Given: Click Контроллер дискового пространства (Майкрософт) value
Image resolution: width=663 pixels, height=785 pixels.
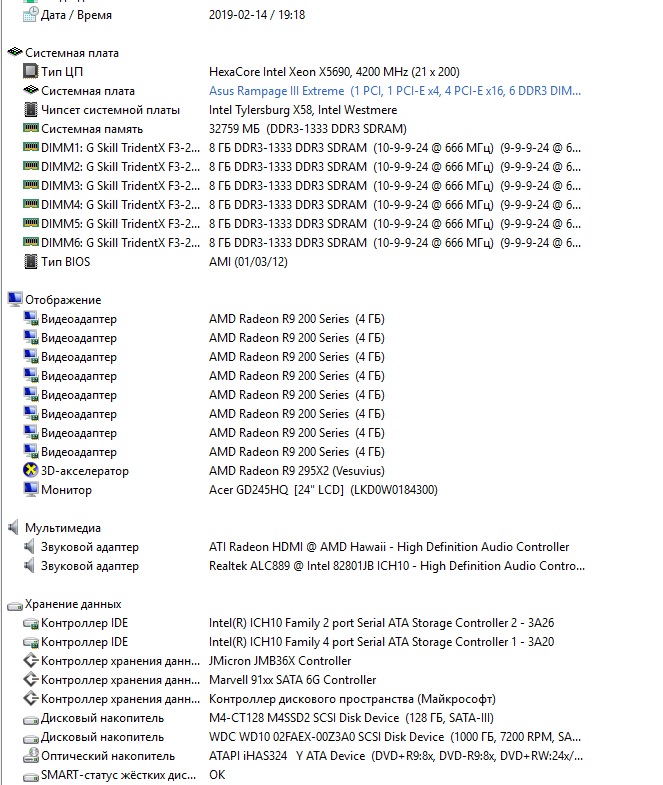Looking at the screenshot, I should (x=352, y=699).
